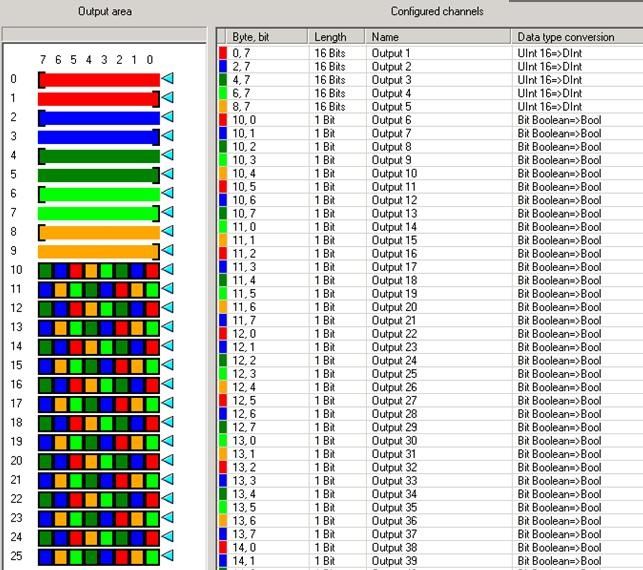Click the cyan arrow marker beside byte 17
643x570 pixels.
point(167,403)
